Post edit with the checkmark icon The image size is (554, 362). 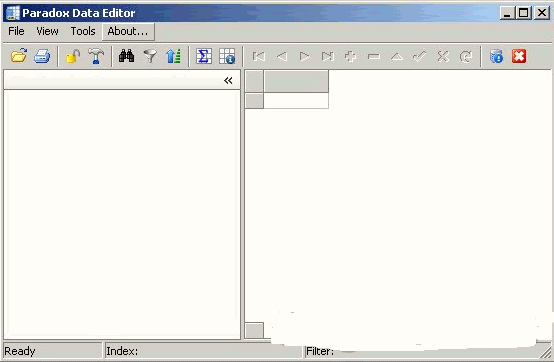tap(420, 56)
